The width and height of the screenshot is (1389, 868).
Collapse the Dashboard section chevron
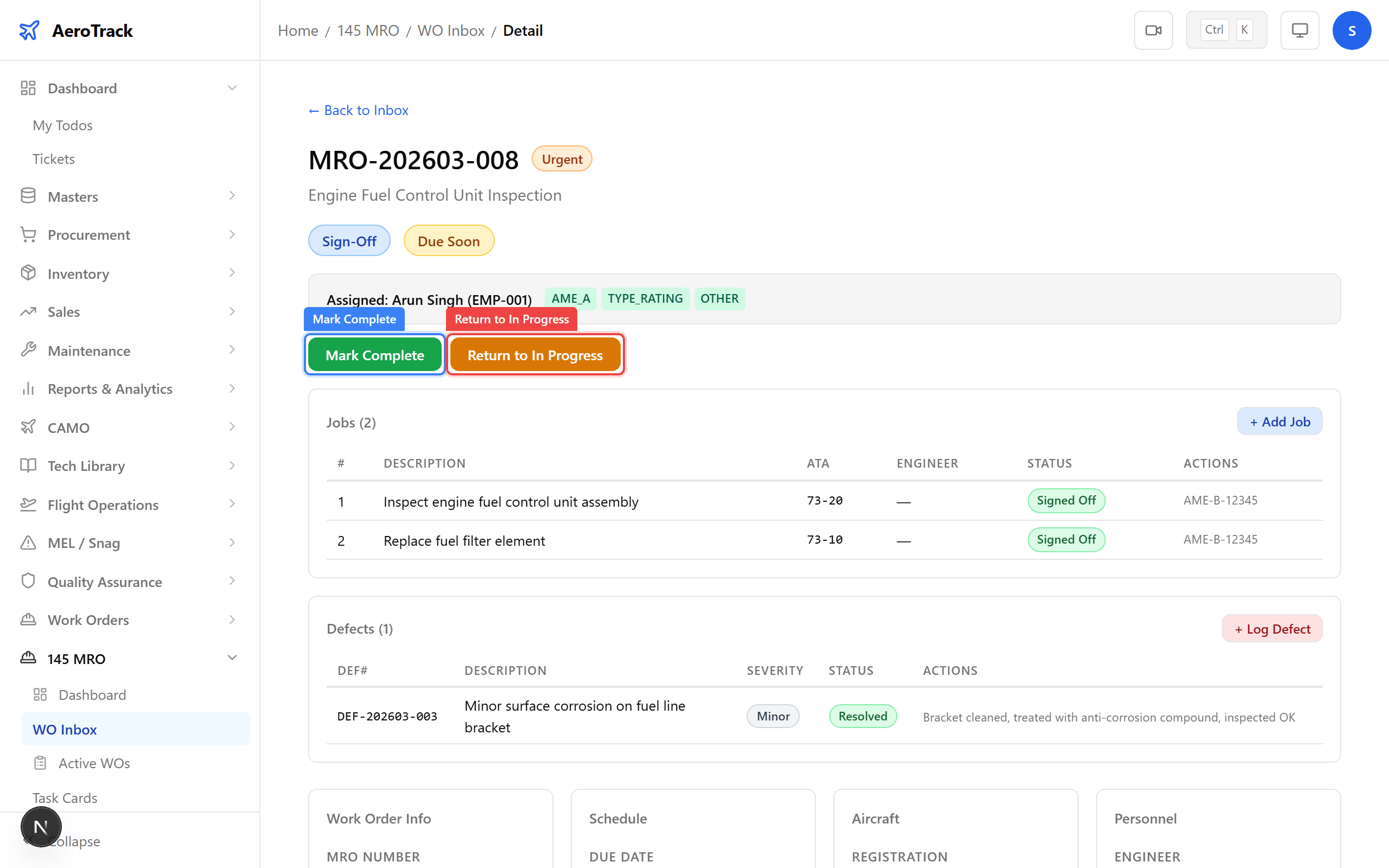tap(232, 88)
